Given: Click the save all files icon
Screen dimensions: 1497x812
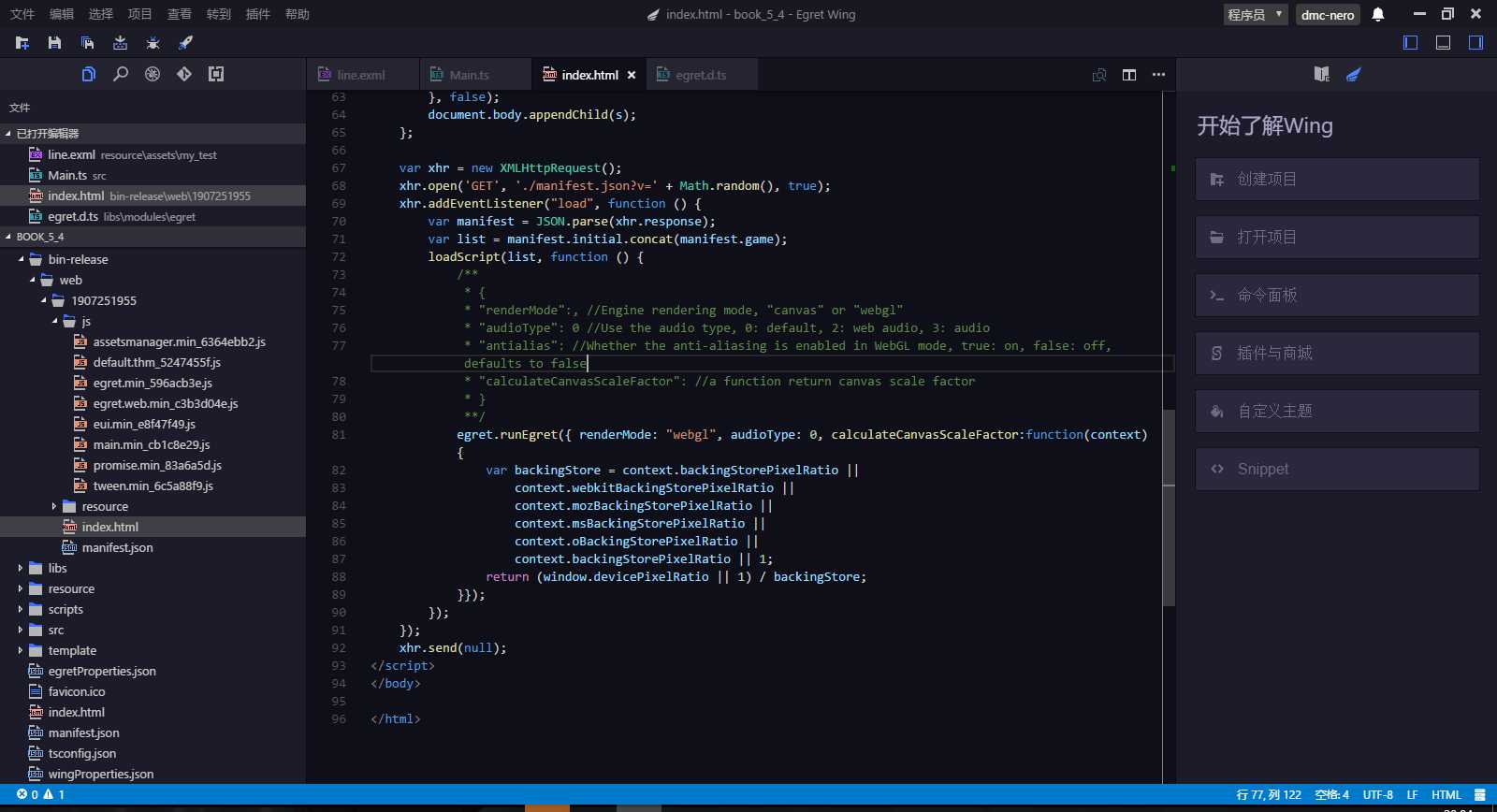Looking at the screenshot, I should tap(87, 43).
